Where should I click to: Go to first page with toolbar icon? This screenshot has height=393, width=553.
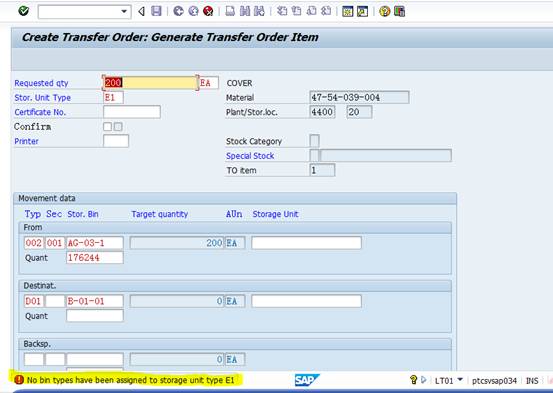pyautogui.click(x=282, y=11)
